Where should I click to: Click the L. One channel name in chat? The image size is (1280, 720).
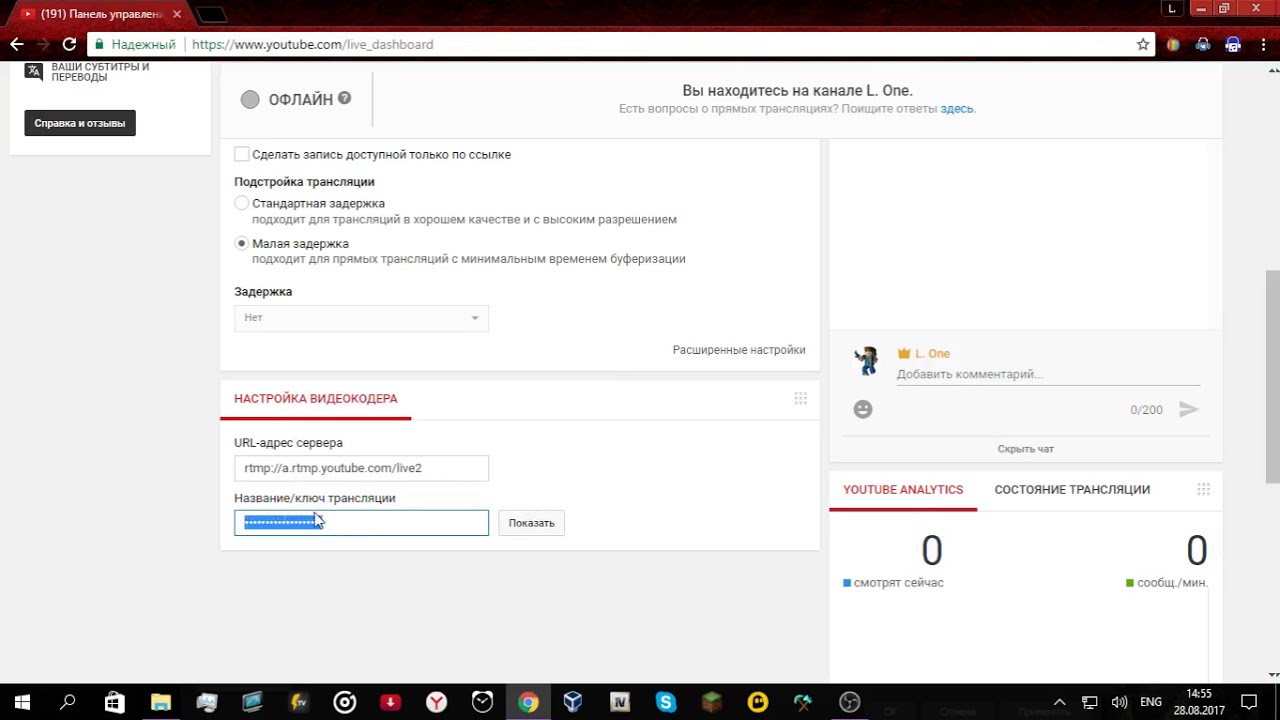tap(932, 353)
